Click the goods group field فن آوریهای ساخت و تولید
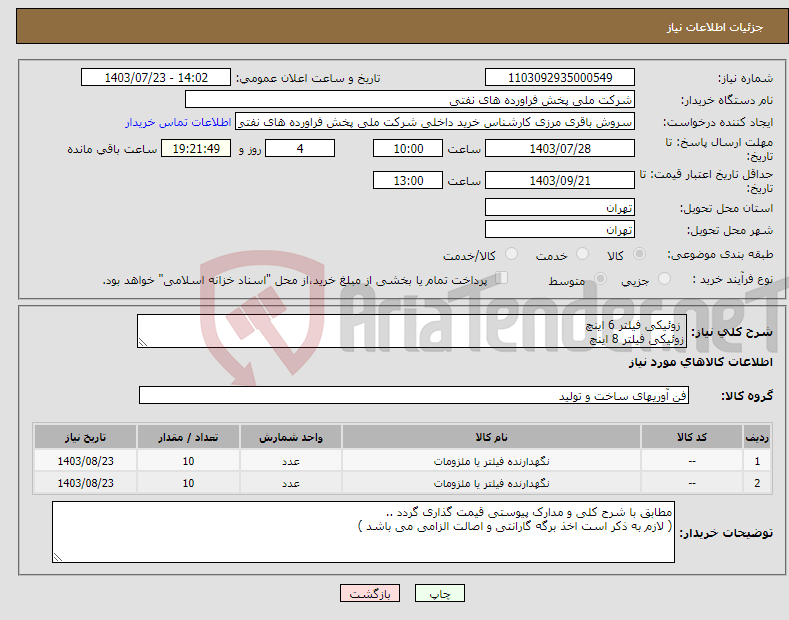789x620 pixels. [414, 396]
